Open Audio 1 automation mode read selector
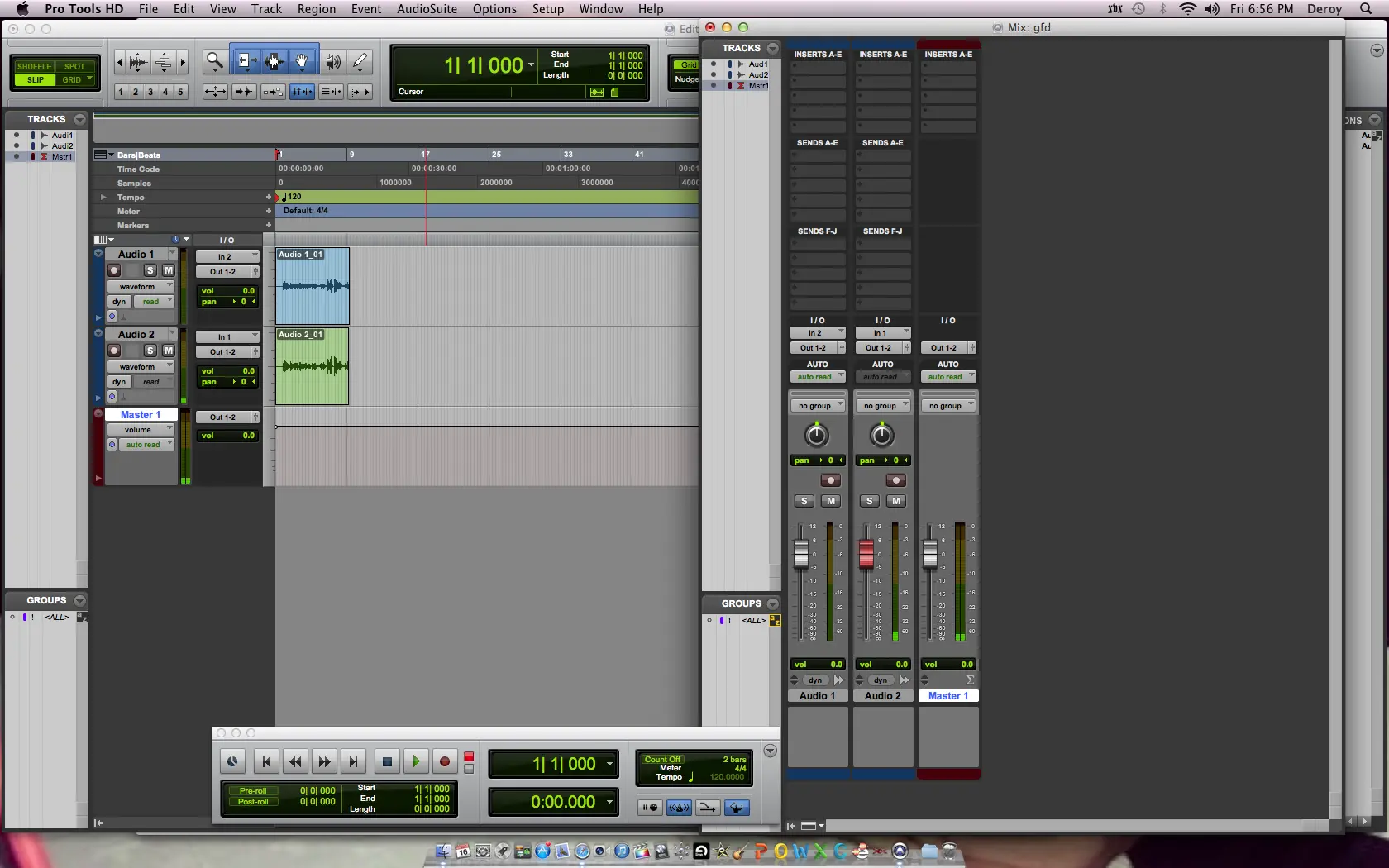 [153, 302]
